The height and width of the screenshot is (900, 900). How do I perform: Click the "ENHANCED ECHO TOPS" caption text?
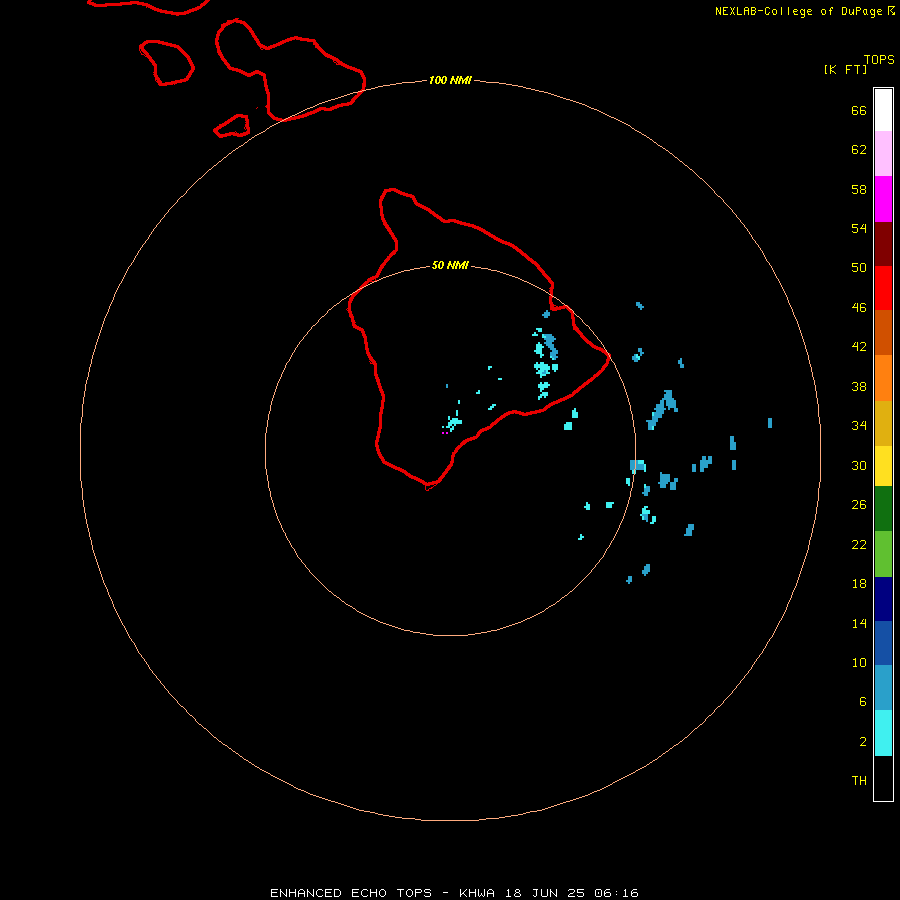pyautogui.click(x=351, y=893)
